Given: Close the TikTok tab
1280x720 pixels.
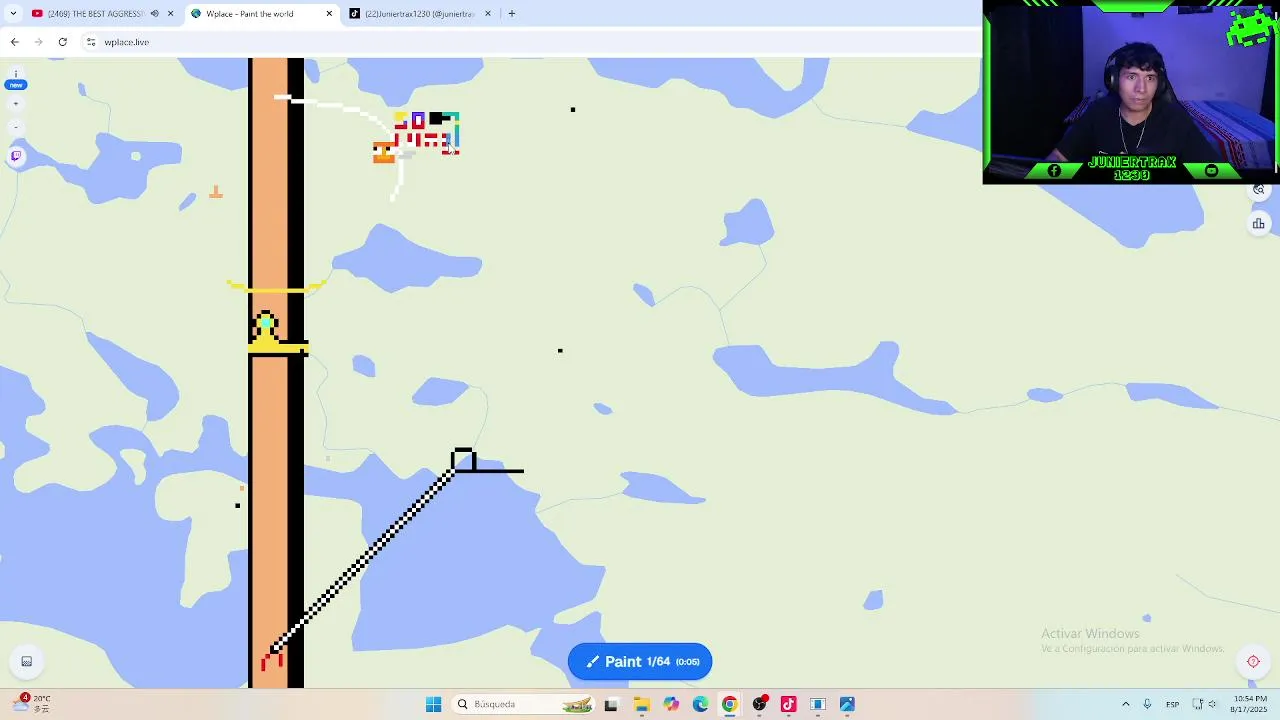Looking at the screenshot, I should pyautogui.click(x=488, y=14).
